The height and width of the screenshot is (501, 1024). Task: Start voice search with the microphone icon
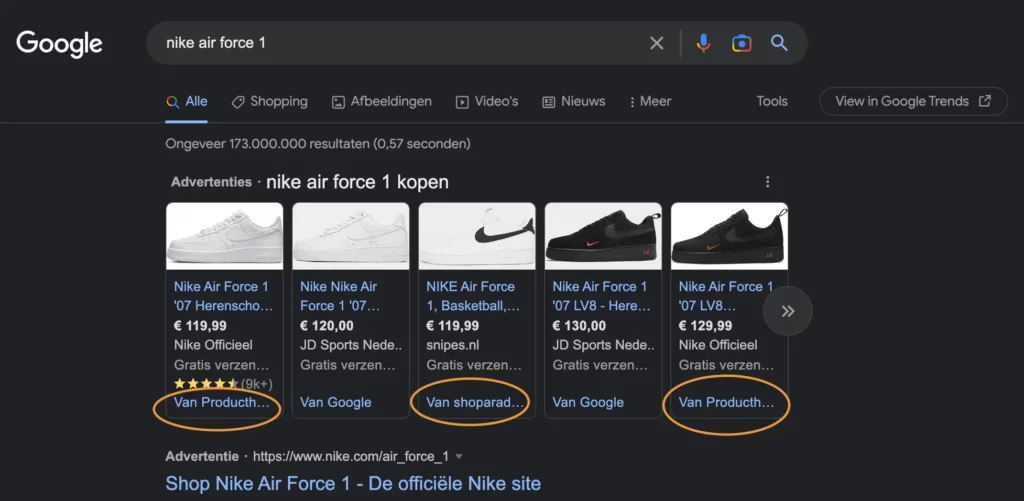703,43
